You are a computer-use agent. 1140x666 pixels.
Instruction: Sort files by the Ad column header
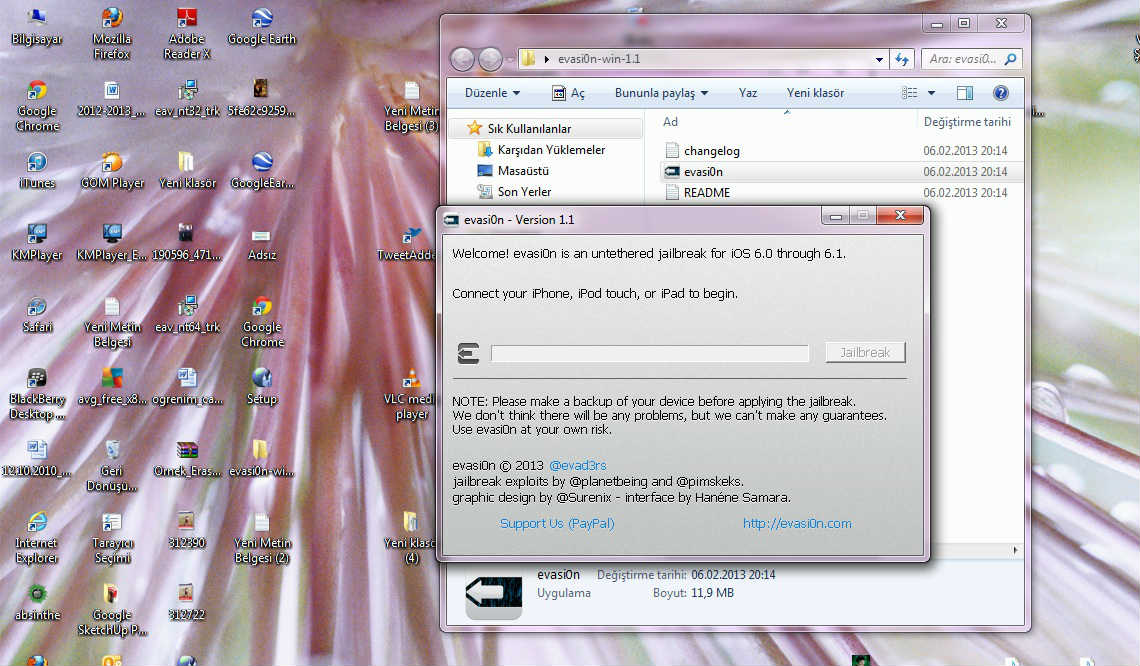coord(670,122)
